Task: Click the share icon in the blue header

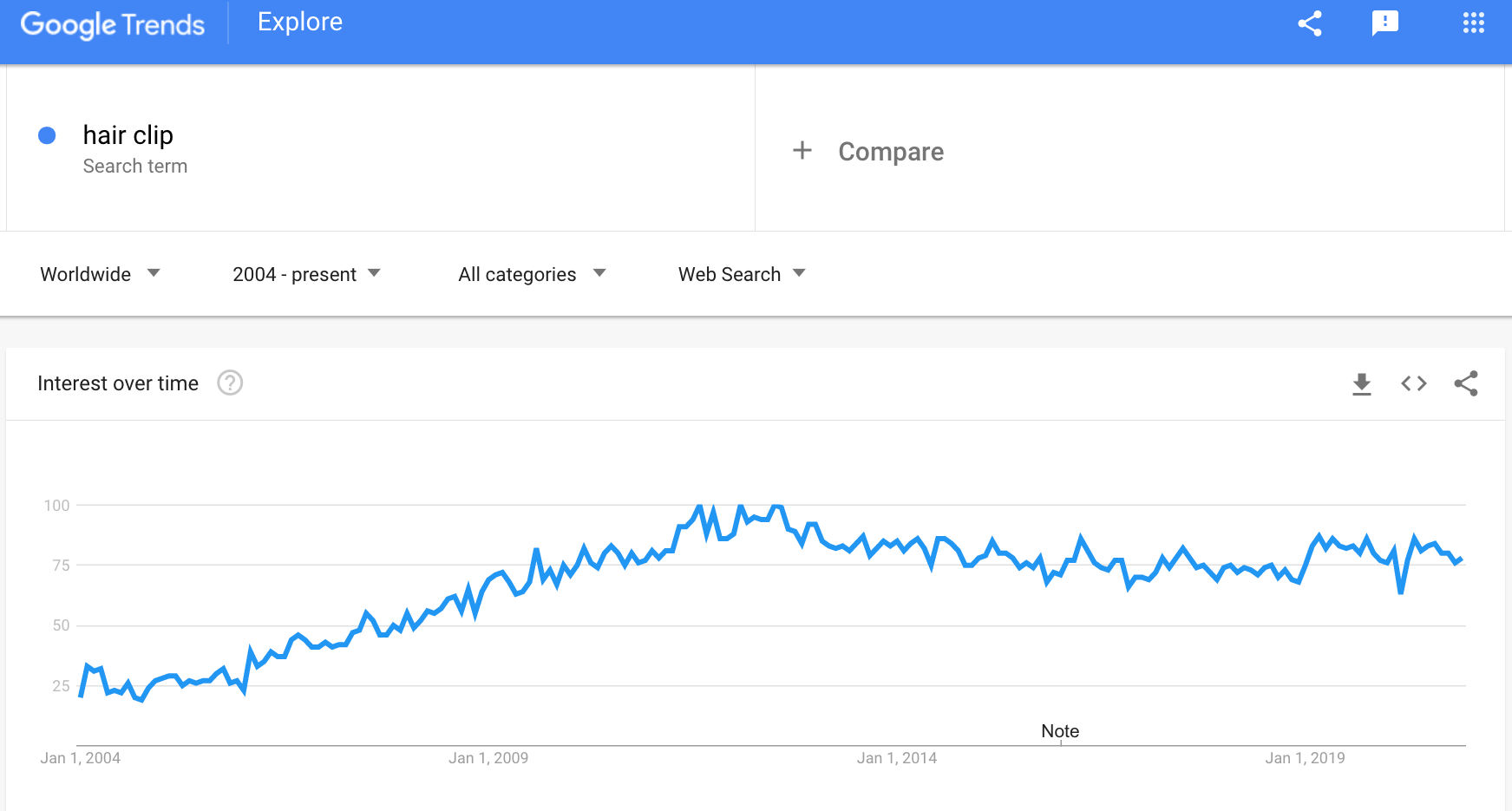Action: [1310, 23]
